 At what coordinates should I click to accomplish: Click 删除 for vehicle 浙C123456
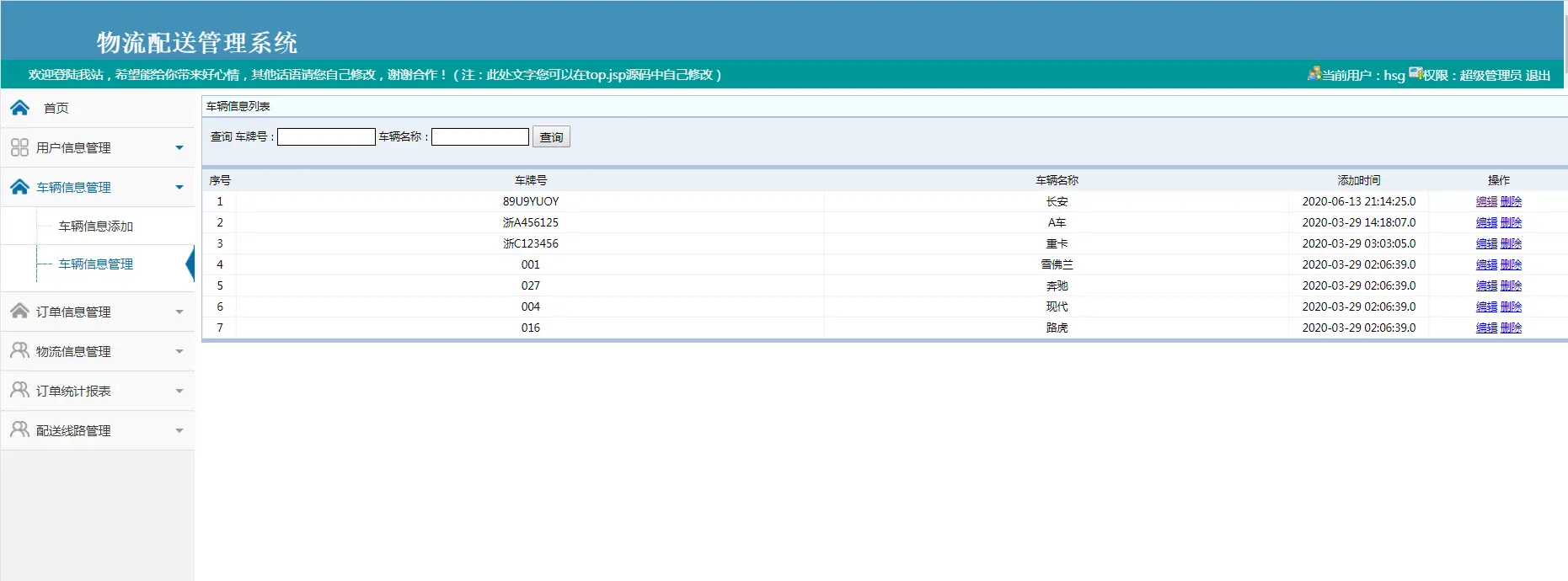tap(1512, 243)
